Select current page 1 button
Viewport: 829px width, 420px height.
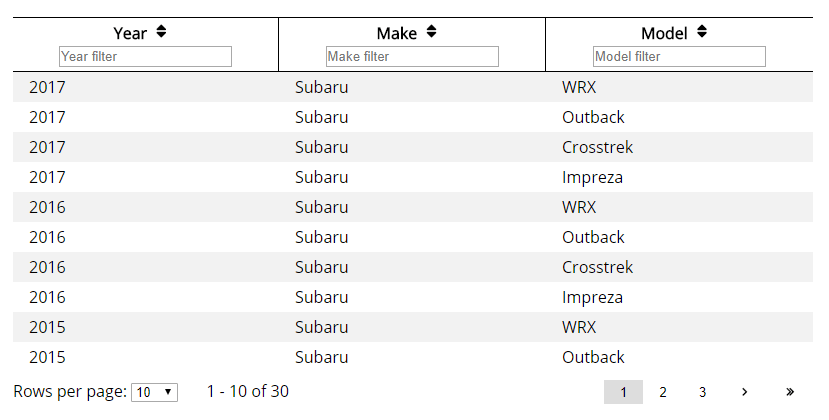[623, 392]
